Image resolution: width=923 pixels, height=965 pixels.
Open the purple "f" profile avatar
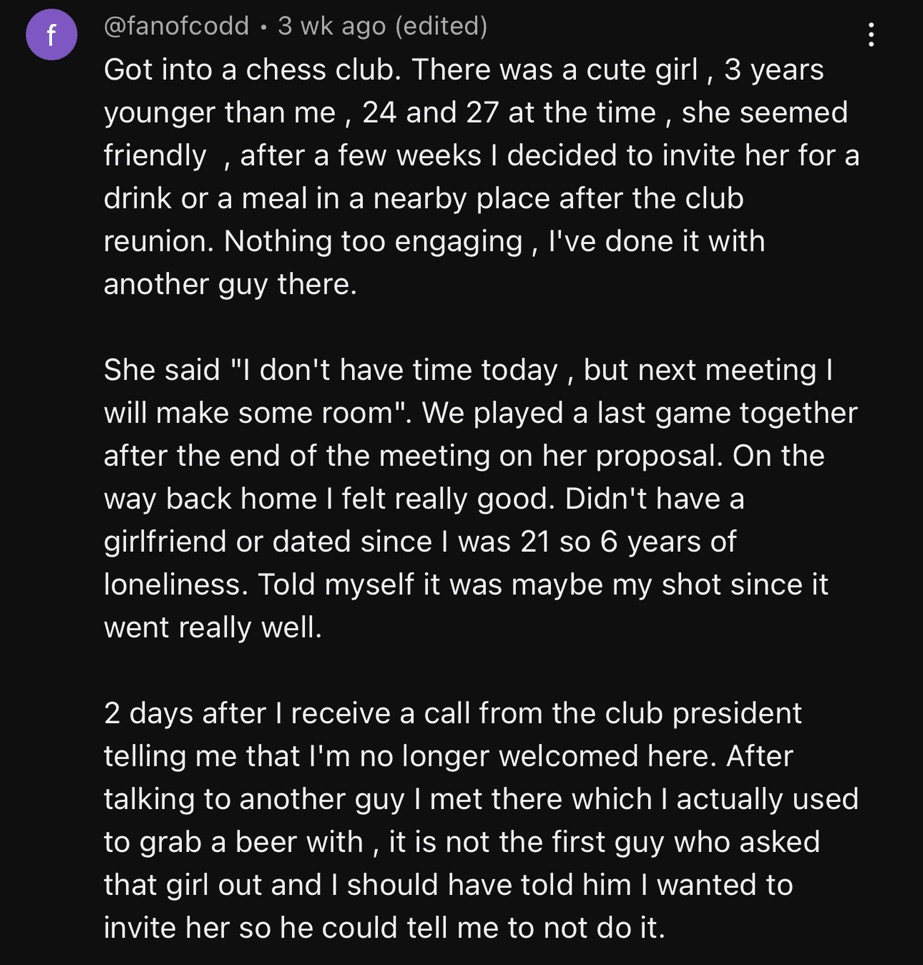coord(52,34)
